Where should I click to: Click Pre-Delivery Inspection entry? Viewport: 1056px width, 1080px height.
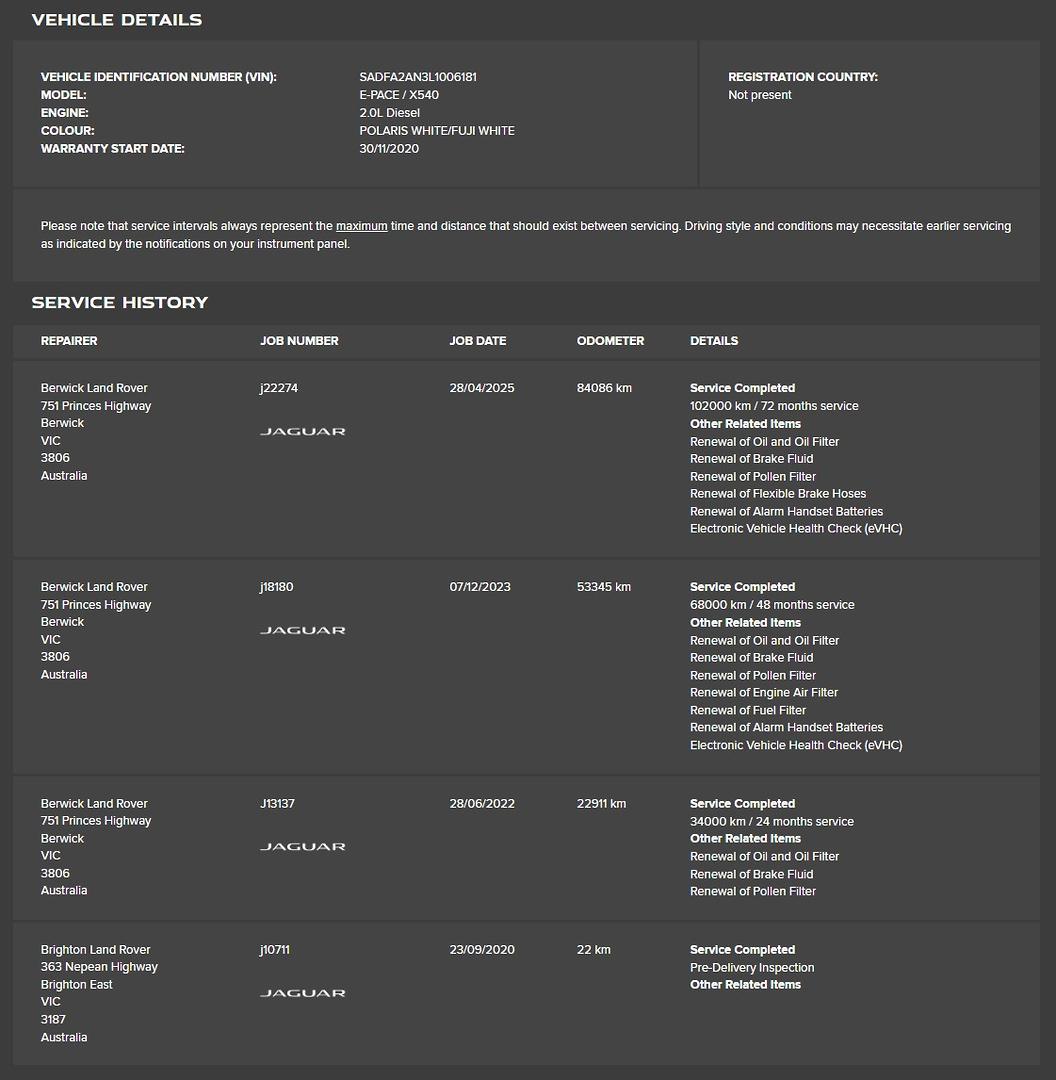point(752,968)
